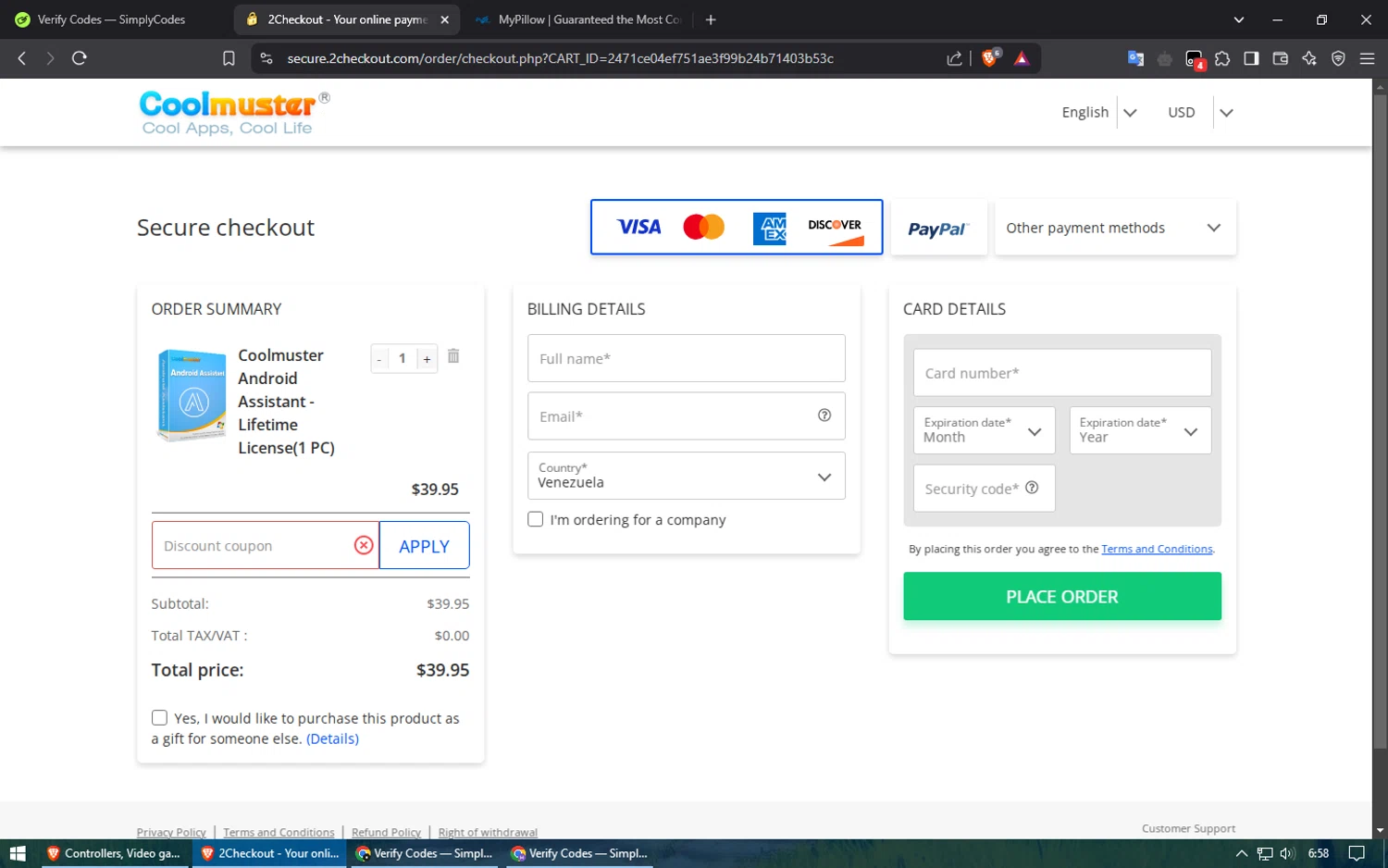
Task: Toggle the browser sidebar panel icon
Action: tap(1251, 58)
